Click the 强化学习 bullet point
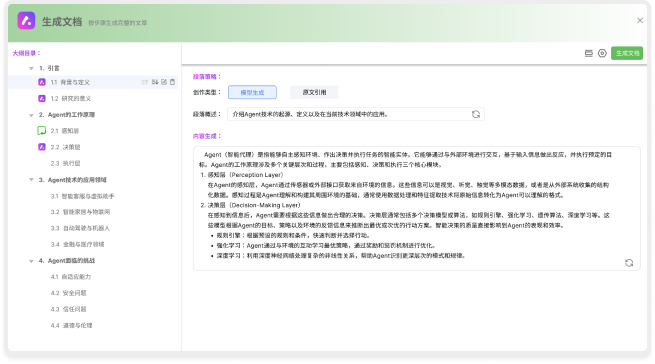The image size is (655, 364). tap(324, 245)
